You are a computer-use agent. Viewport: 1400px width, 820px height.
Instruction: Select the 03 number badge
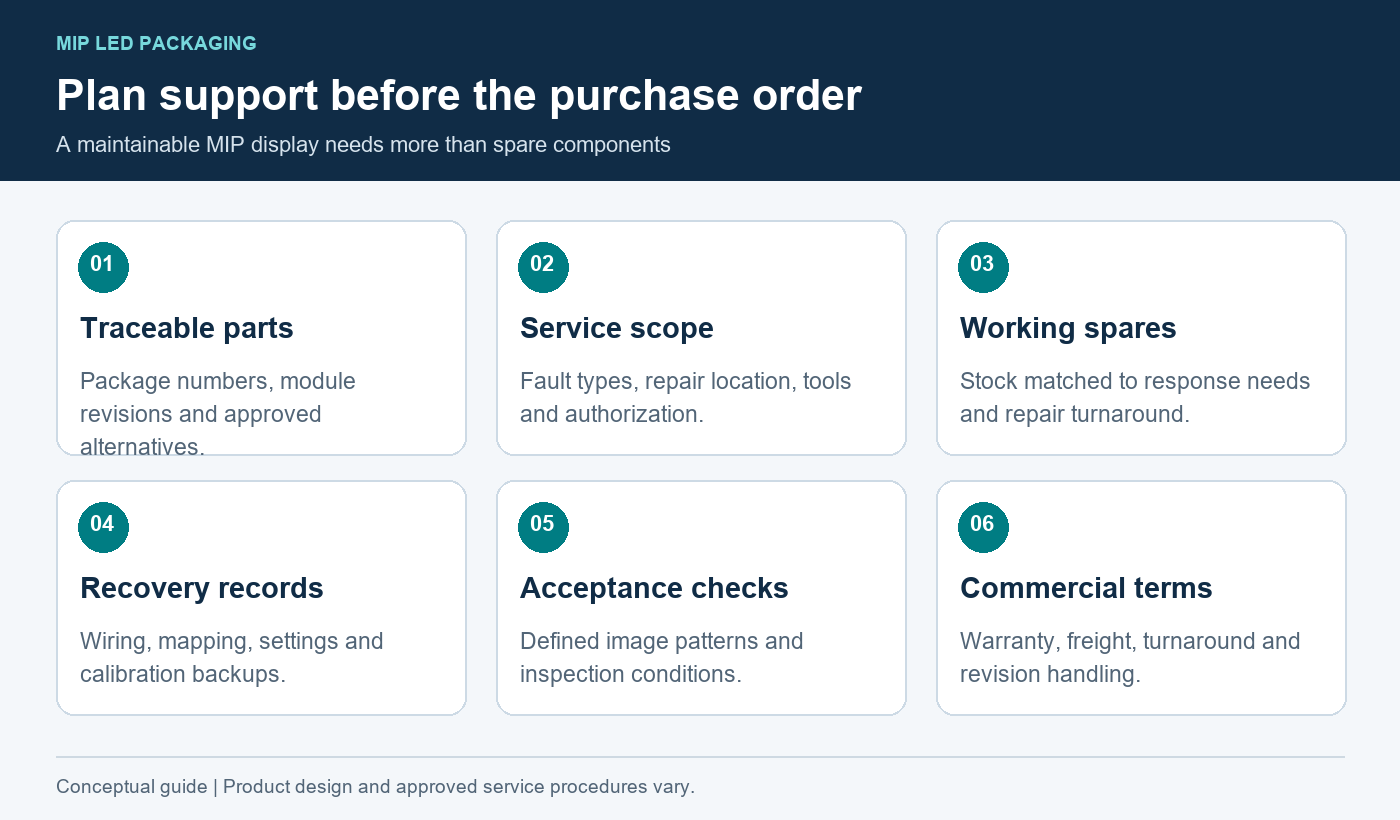point(983,267)
